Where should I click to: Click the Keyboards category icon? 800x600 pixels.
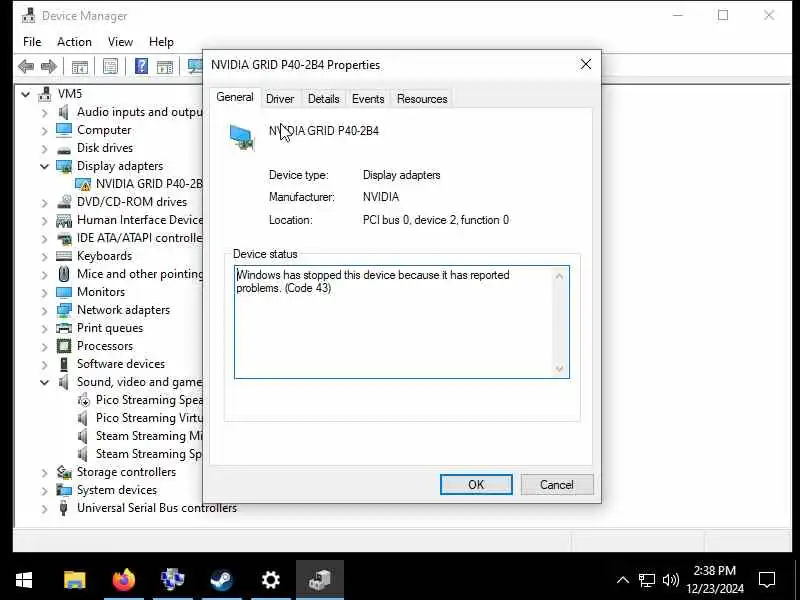pos(64,256)
